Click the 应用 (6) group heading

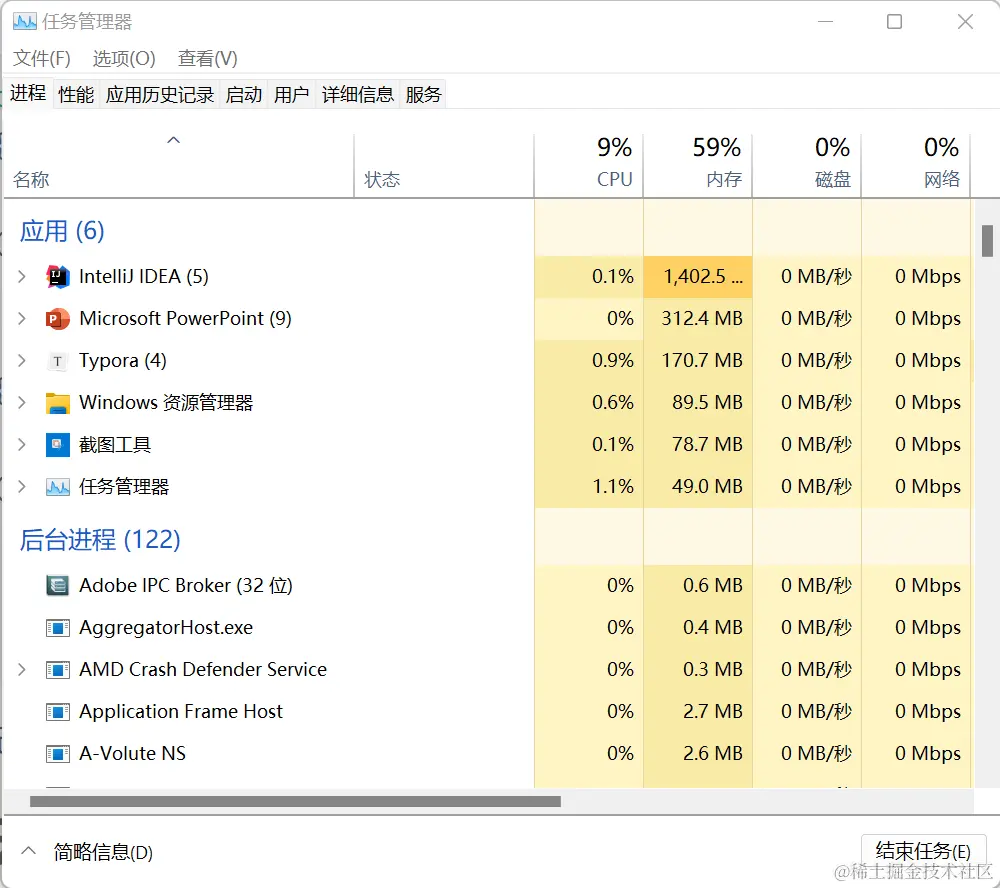tap(62, 231)
